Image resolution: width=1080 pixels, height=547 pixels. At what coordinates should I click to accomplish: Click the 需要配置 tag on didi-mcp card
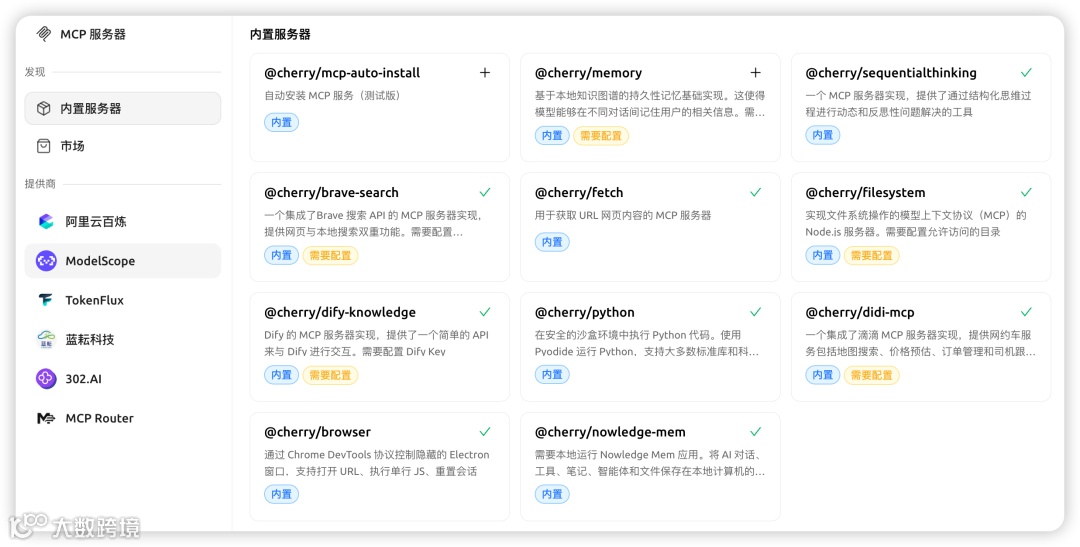click(872, 375)
